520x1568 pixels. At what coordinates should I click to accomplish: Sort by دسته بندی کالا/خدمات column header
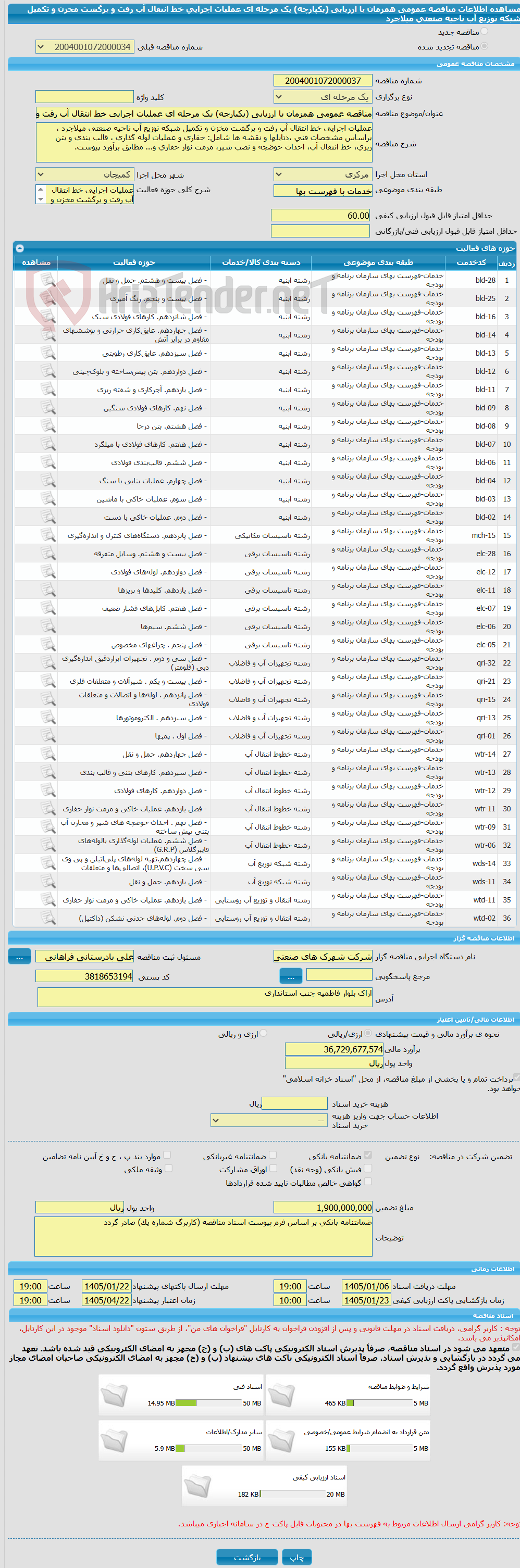pos(261,262)
